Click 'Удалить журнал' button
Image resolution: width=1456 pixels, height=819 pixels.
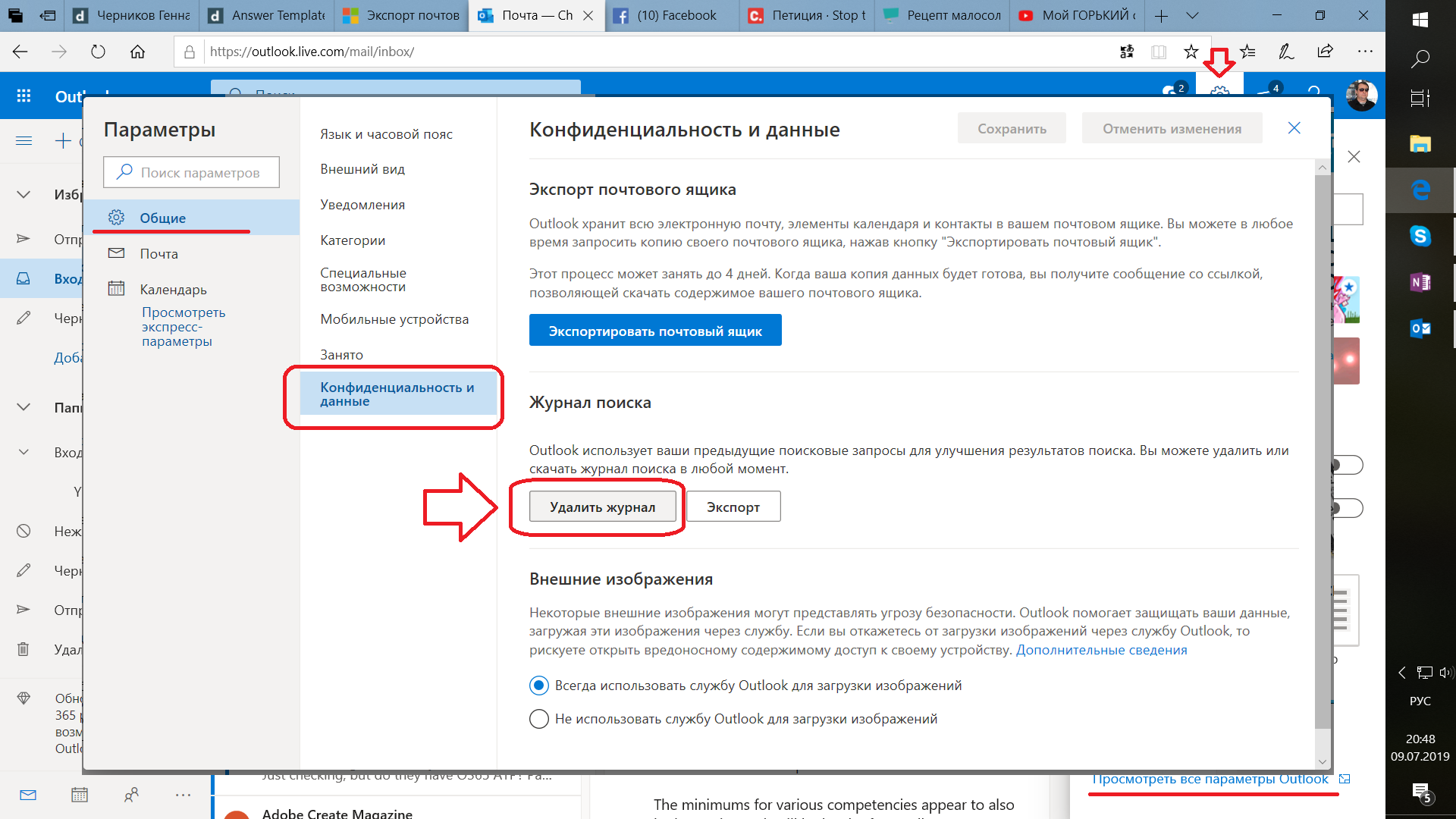point(602,506)
